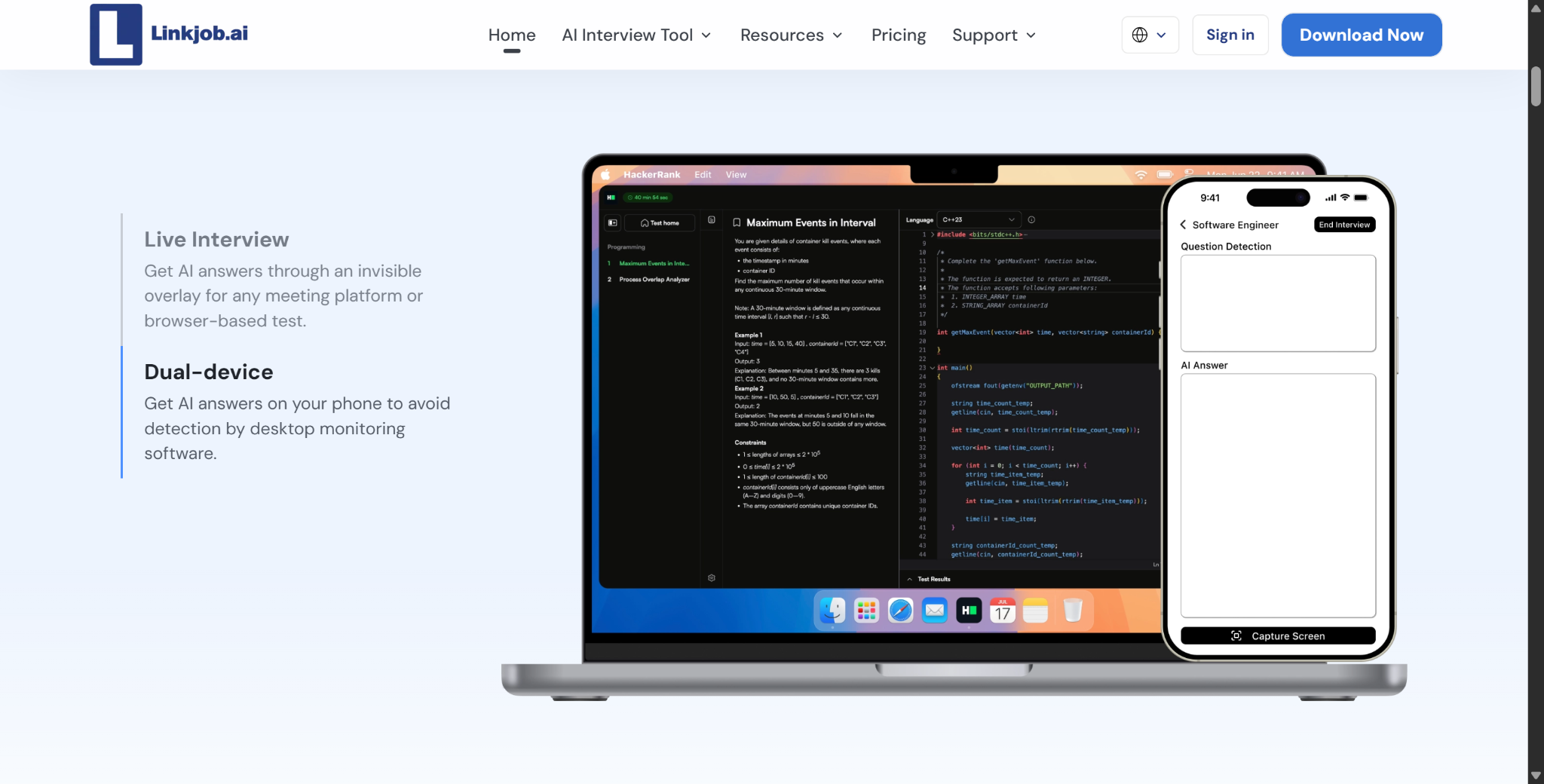
Task: Select Maximum Events in Inte... problem
Action: pyautogui.click(x=650, y=264)
